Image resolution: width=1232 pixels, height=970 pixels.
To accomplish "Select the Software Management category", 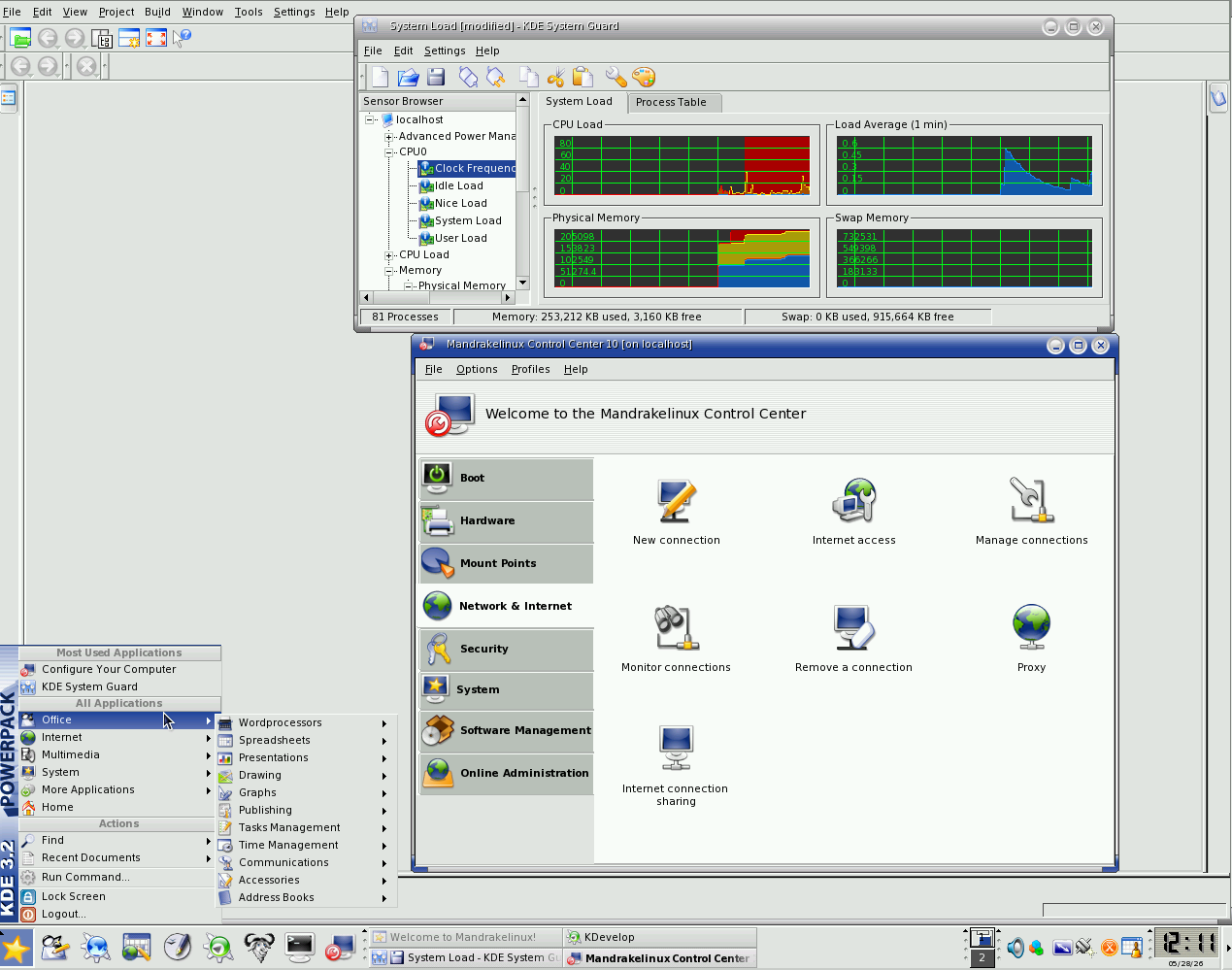I will point(507,730).
